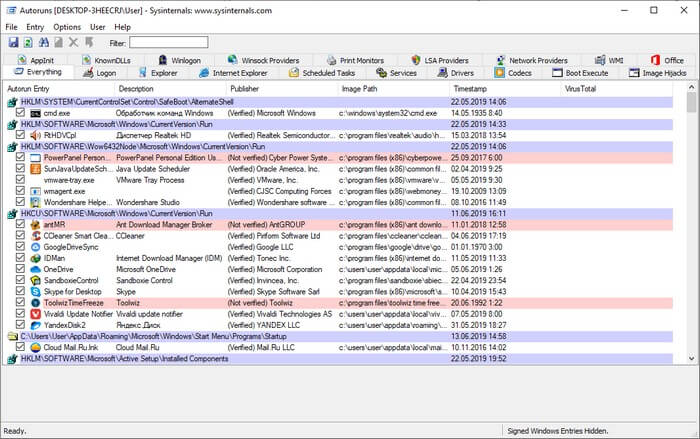700x439 pixels.
Task: Click the Vivaldi Update Notifier icon
Action: [35, 314]
